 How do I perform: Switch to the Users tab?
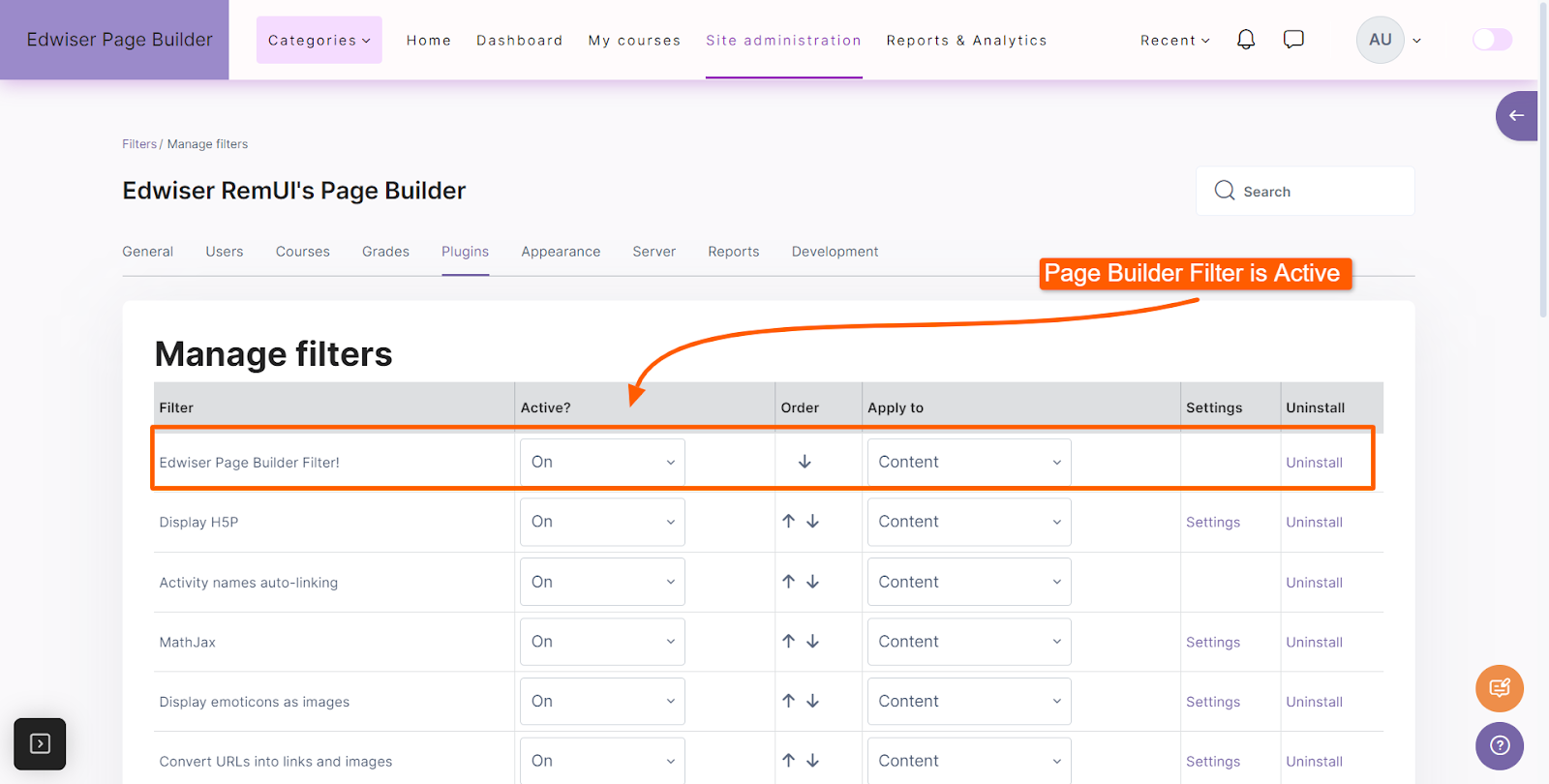coord(225,252)
